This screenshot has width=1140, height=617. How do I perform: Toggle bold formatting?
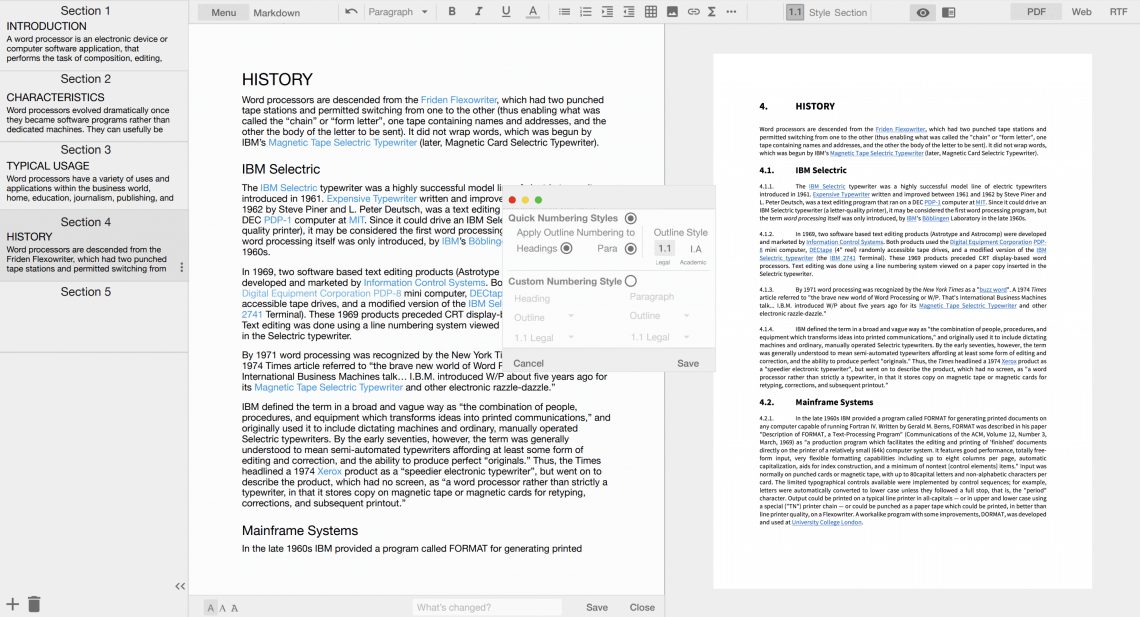click(x=451, y=12)
